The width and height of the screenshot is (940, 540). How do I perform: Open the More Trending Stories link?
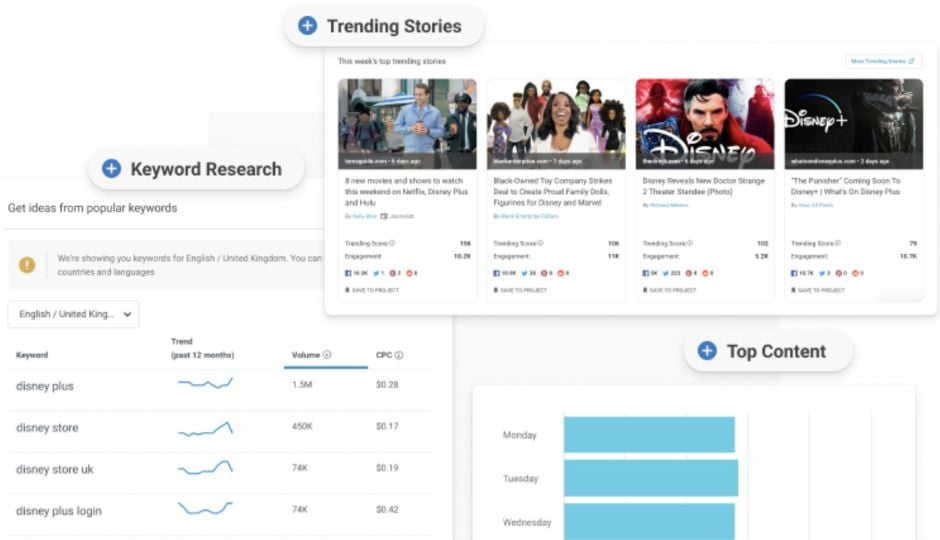click(884, 61)
